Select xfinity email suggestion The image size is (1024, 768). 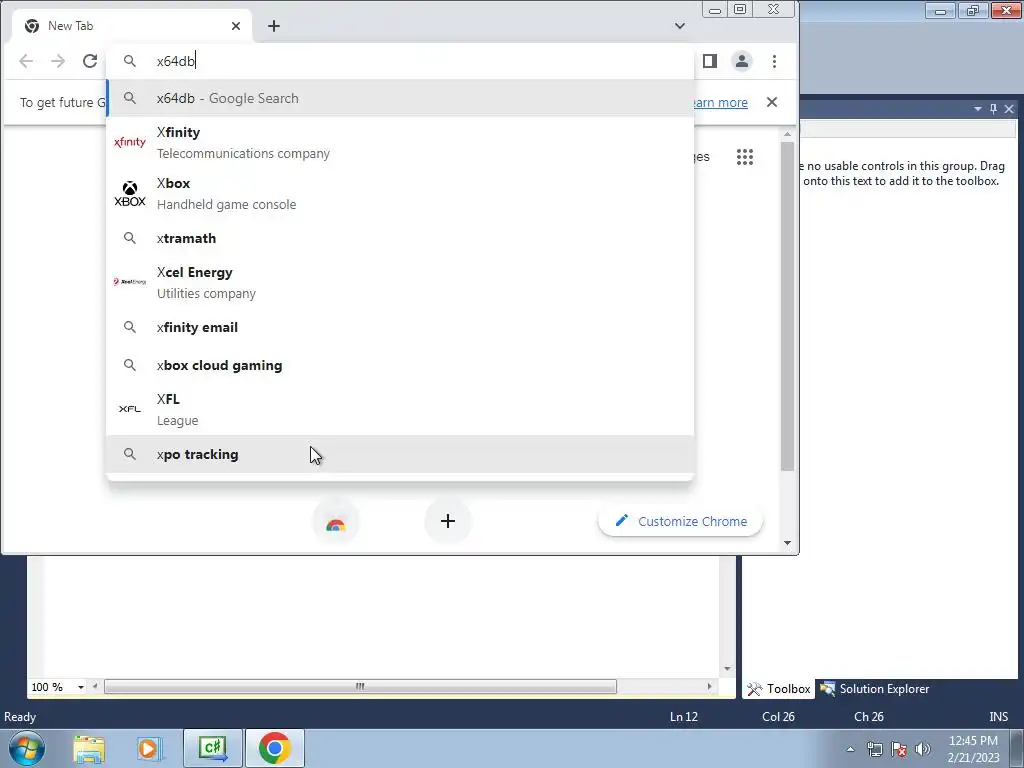click(x=400, y=327)
